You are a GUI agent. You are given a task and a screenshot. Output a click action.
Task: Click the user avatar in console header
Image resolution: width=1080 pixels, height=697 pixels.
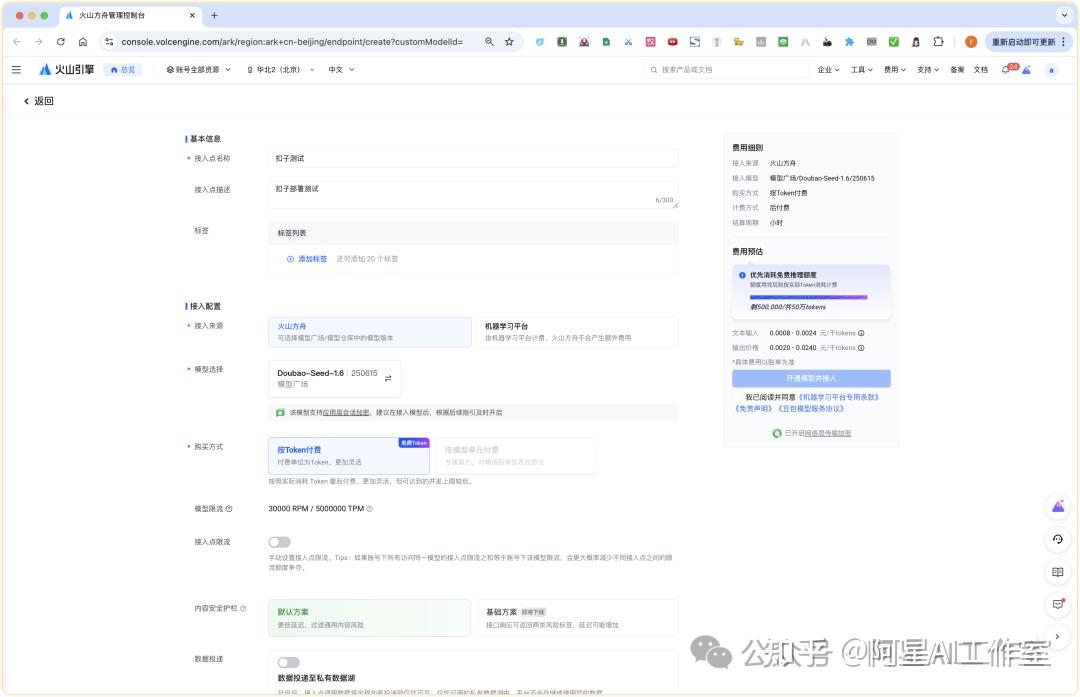pyautogui.click(x=1051, y=70)
